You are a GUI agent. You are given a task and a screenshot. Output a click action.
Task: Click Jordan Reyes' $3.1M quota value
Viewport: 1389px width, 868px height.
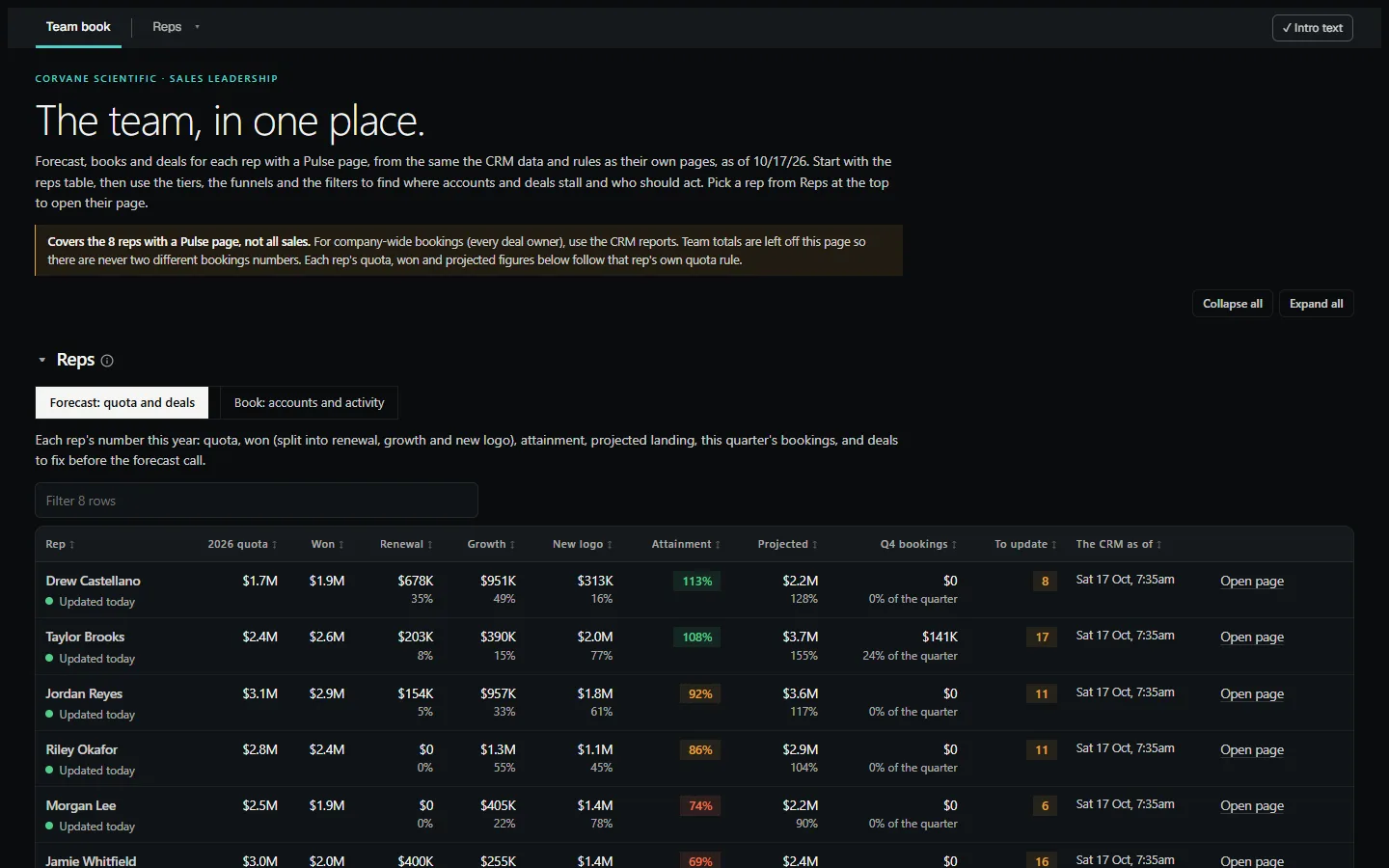point(260,693)
